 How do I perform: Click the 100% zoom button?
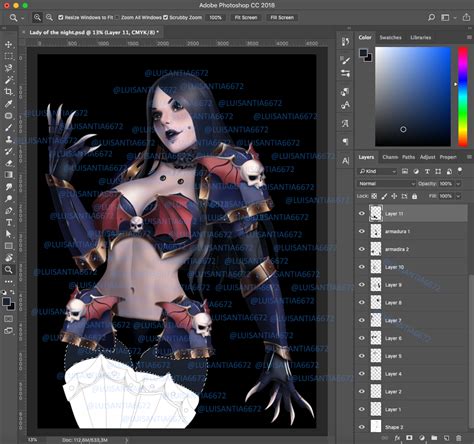pos(215,17)
